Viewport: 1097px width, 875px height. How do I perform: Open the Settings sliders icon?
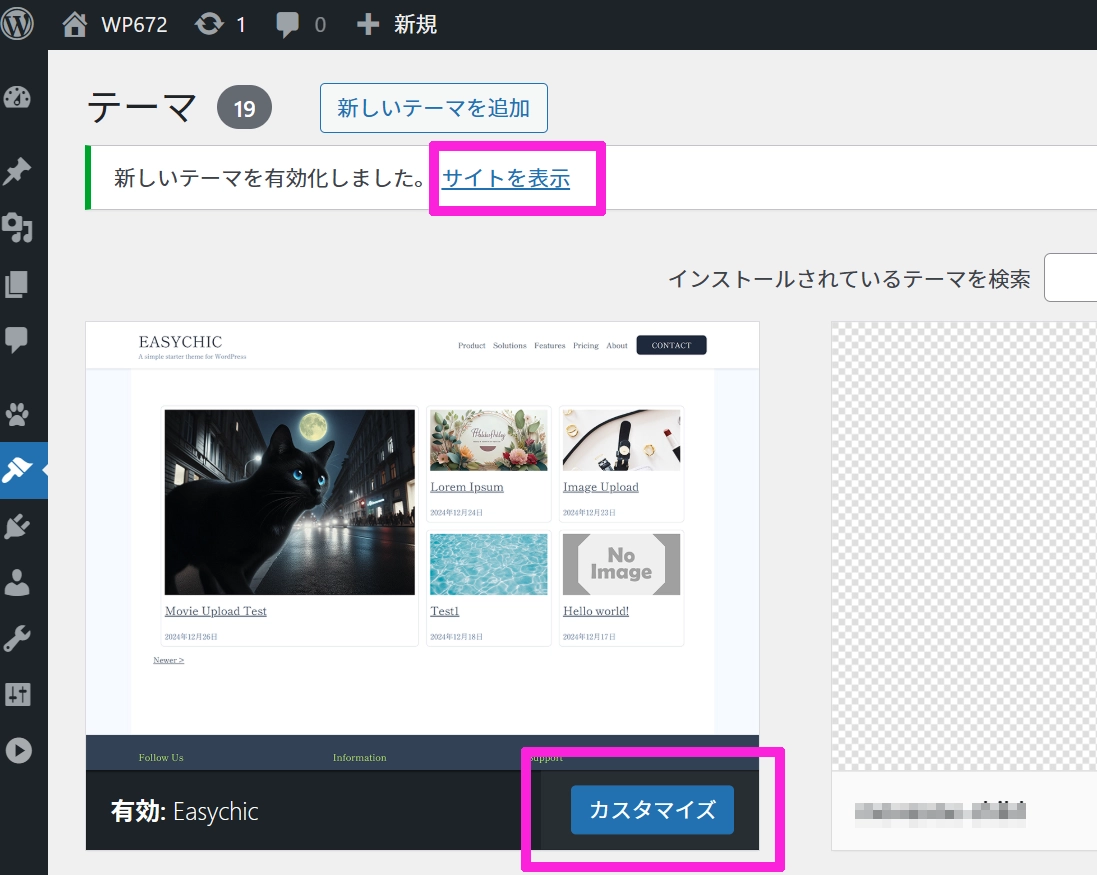coord(18,694)
